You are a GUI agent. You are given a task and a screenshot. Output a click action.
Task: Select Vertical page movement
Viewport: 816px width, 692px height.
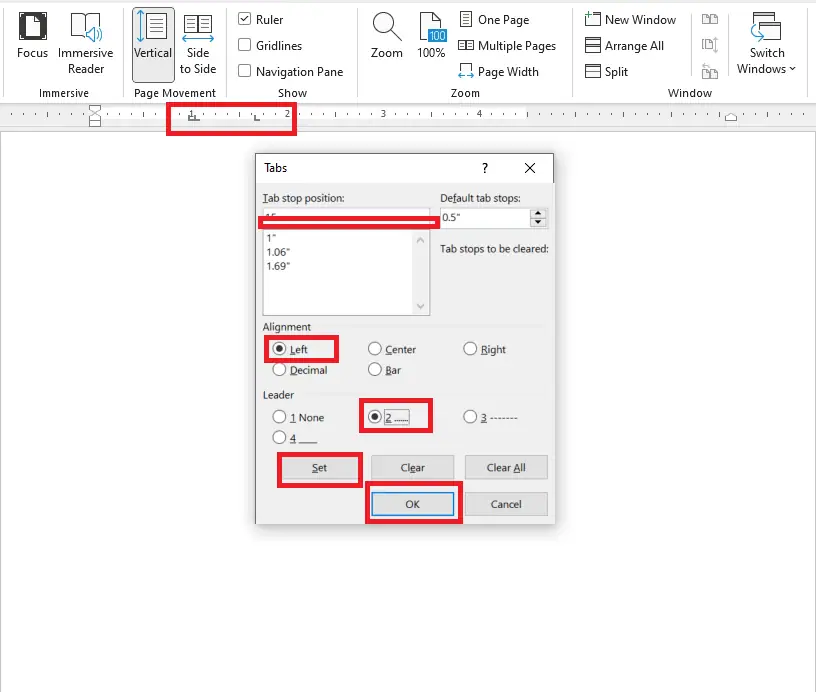pos(153,40)
